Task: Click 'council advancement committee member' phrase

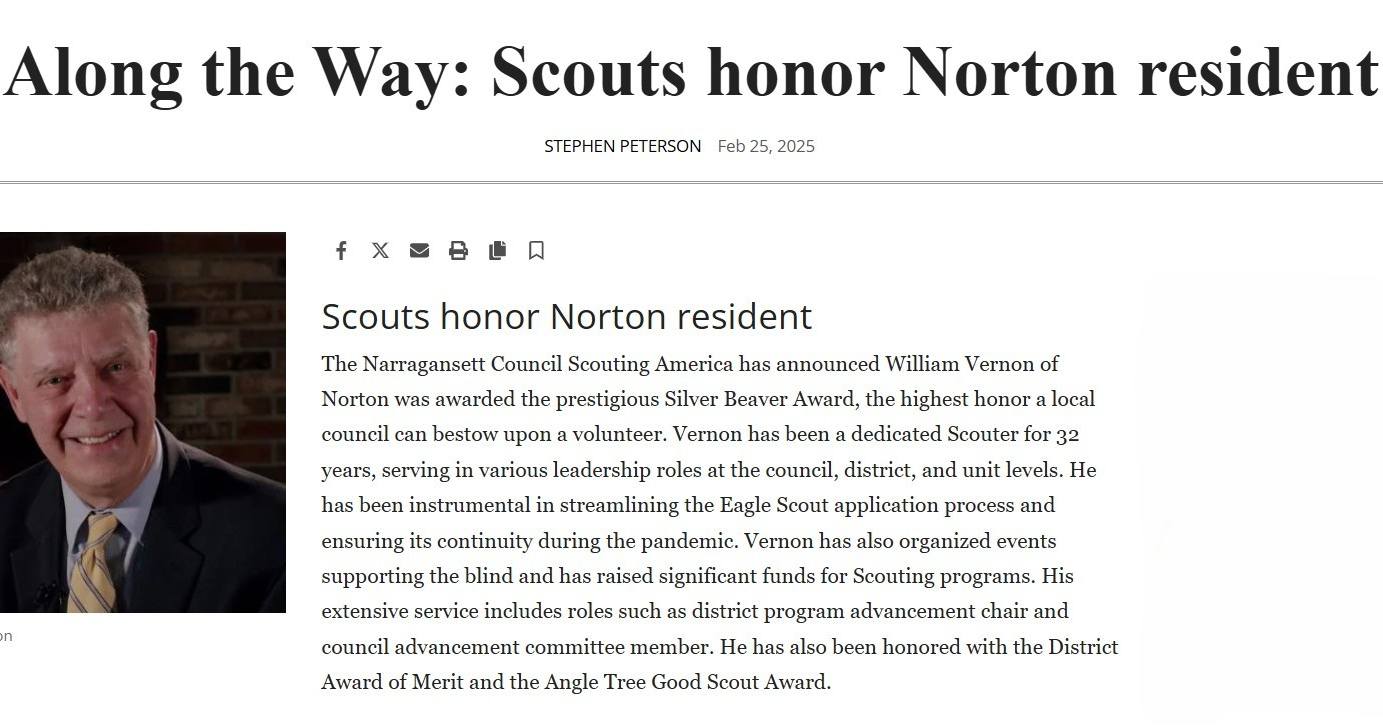Action: (x=501, y=647)
